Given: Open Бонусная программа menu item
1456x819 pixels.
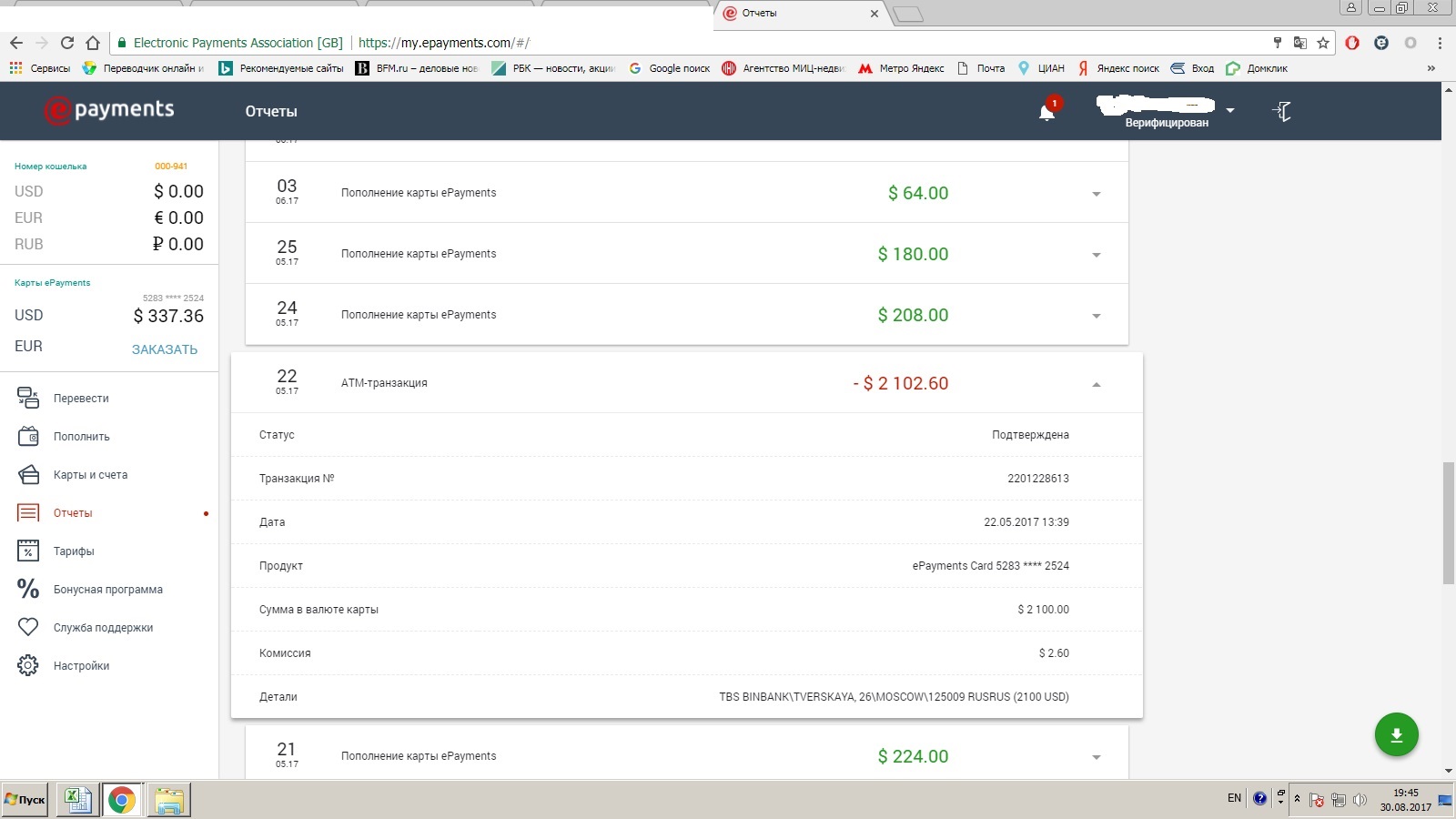Looking at the screenshot, I should coord(108,590).
